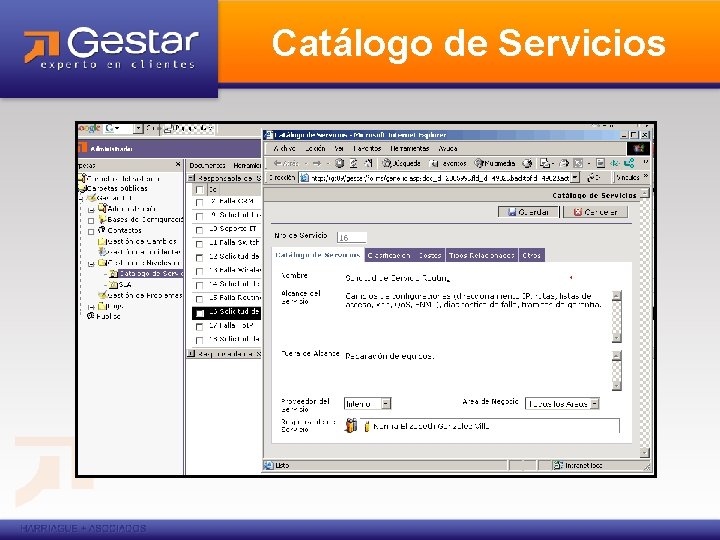The width and height of the screenshot is (720, 540).
Task: Expand the Contactos tree node
Action: point(91,232)
